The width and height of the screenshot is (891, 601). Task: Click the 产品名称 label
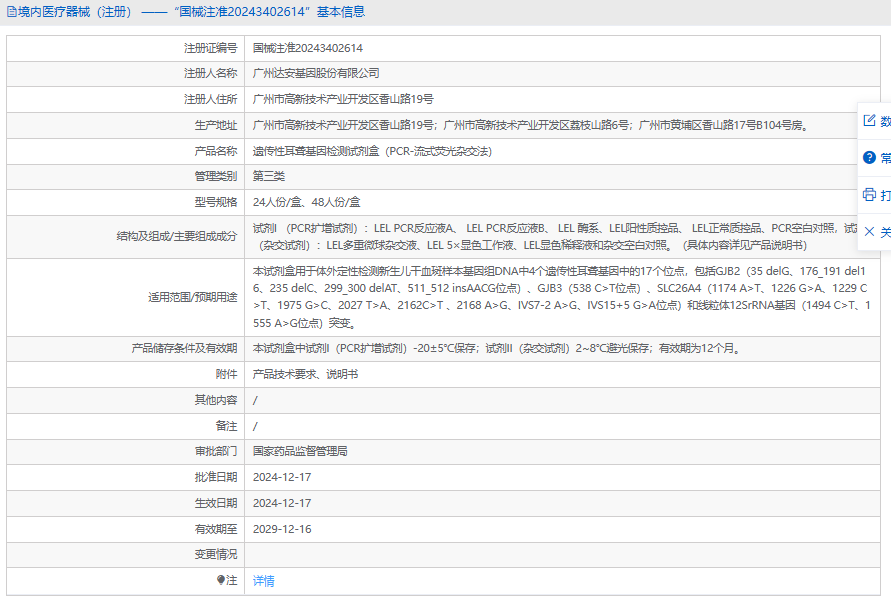tap(216, 151)
